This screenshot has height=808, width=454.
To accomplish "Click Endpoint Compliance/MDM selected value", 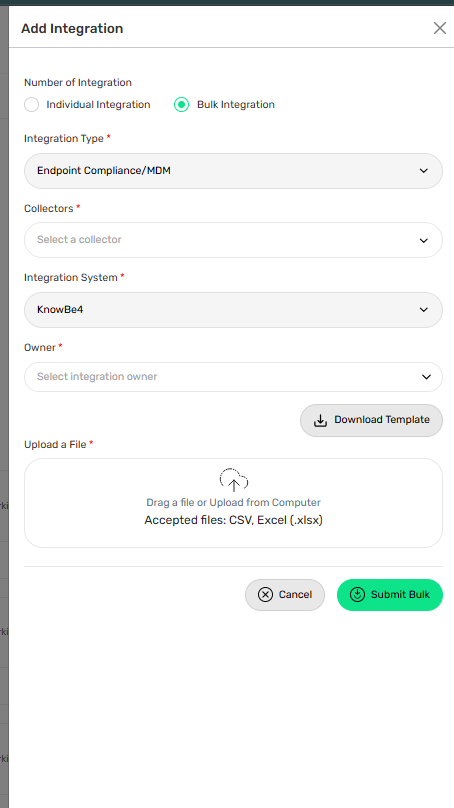I will click(104, 171).
